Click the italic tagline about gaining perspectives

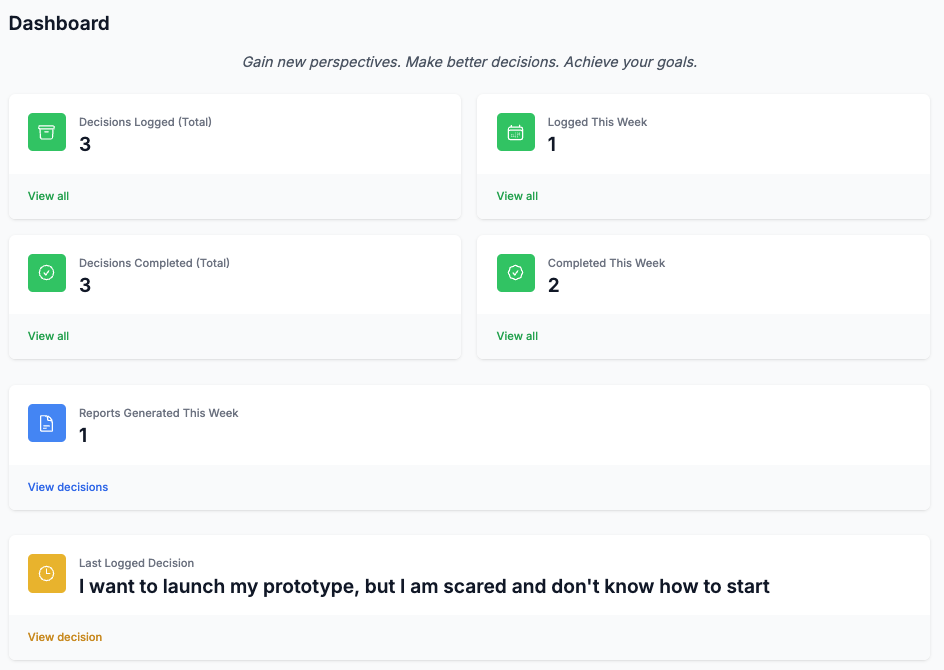tap(469, 62)
